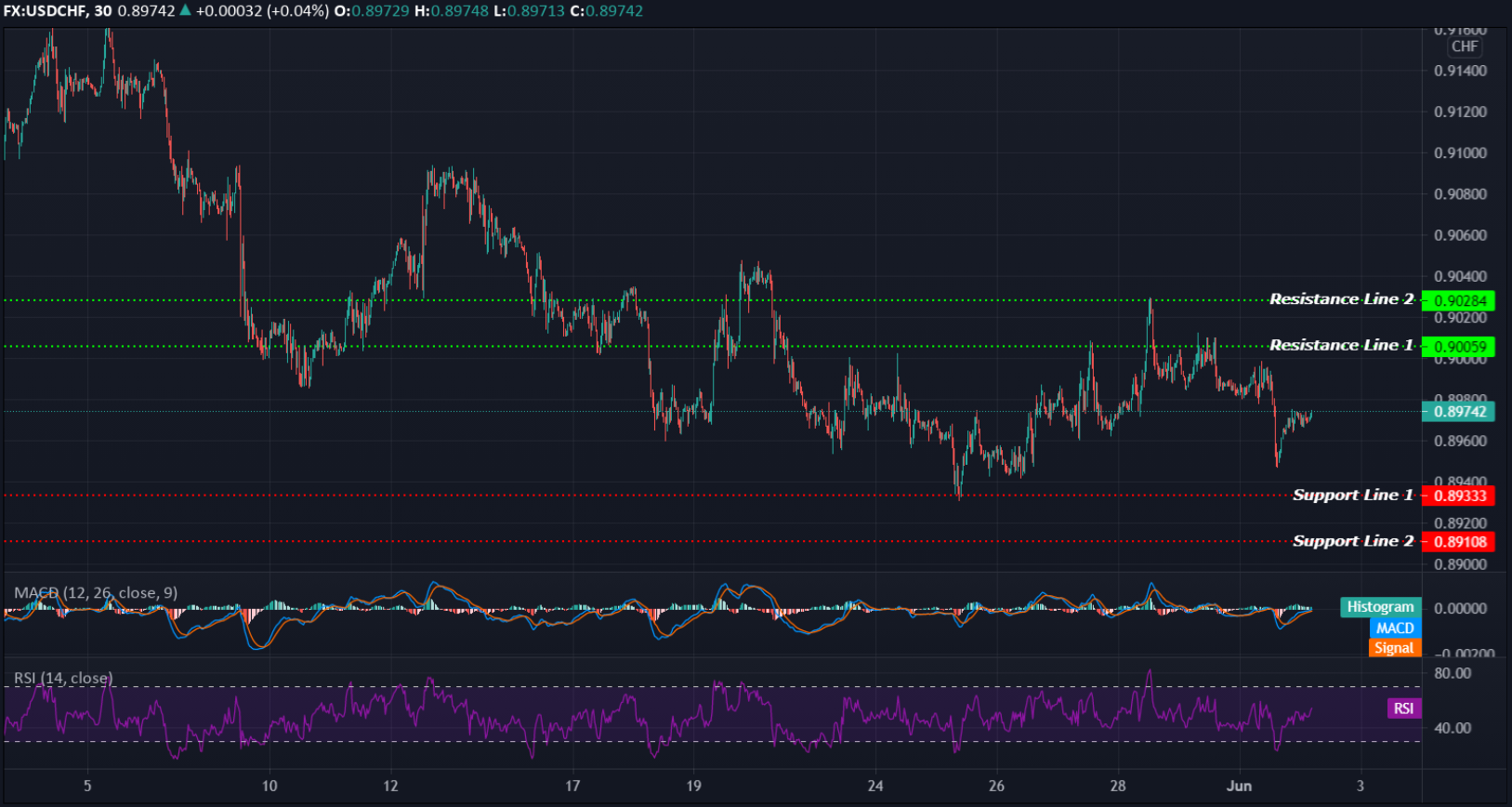This screenshot has width=1512, height=807.
Task: Click the 5 date label on time axis
Action: (87, 787)
